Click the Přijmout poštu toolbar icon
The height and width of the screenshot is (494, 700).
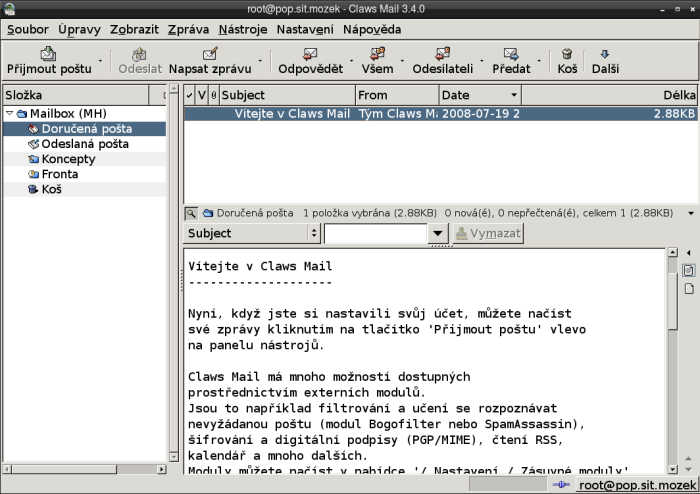47,54
